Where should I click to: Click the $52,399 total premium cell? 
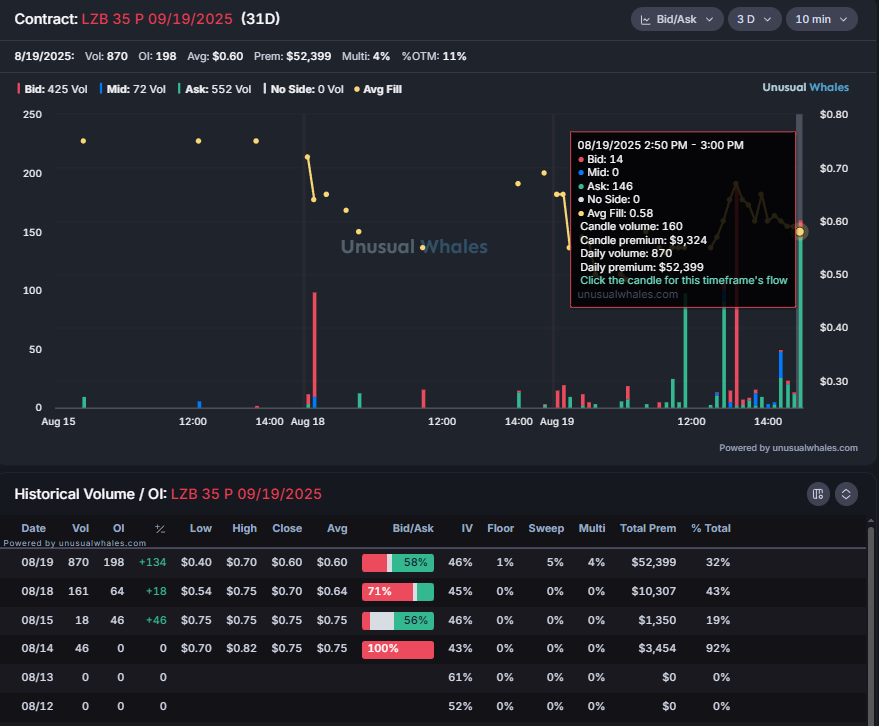tap(654, 562)
